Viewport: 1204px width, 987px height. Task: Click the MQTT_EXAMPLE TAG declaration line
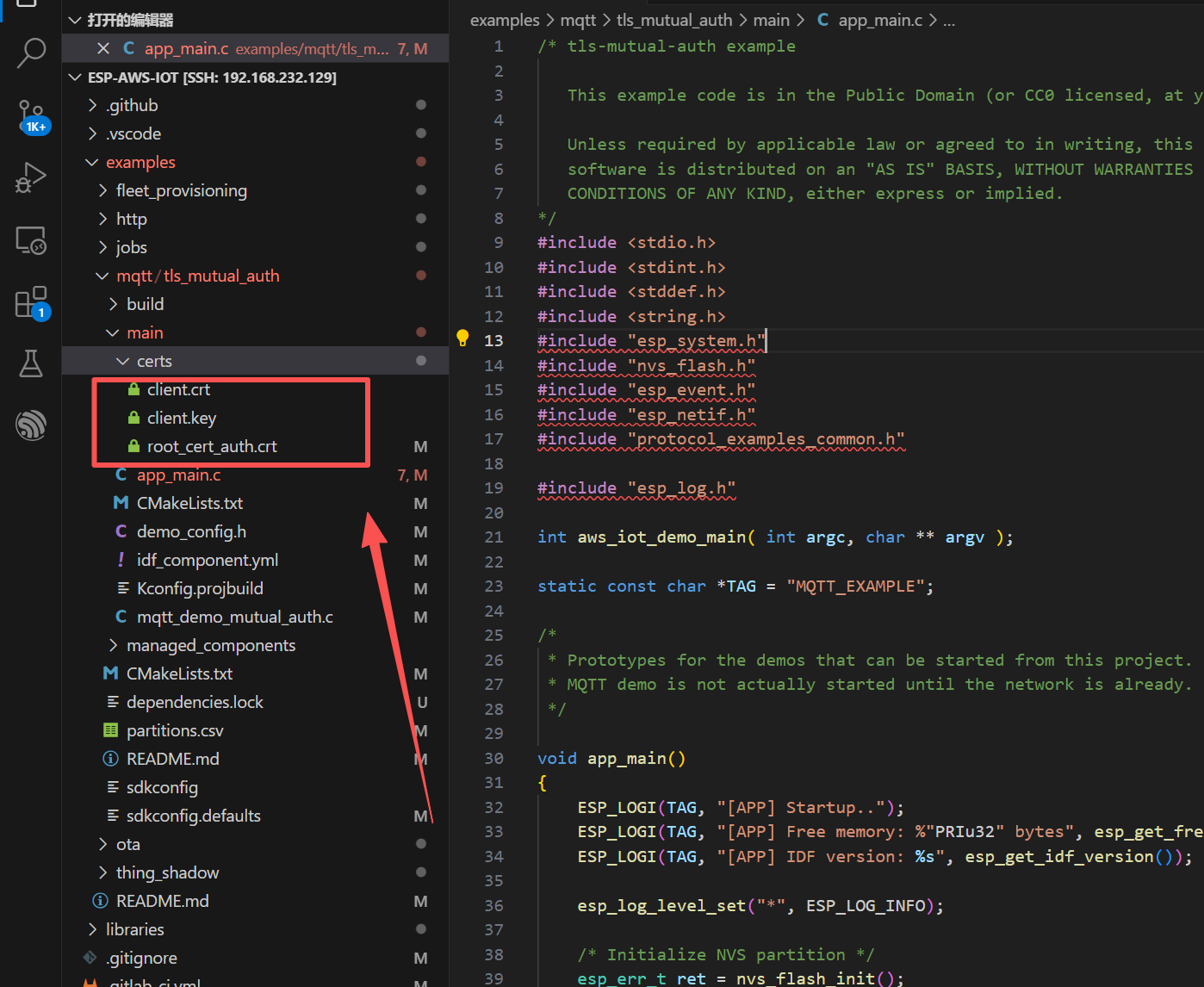click(735, 587)
